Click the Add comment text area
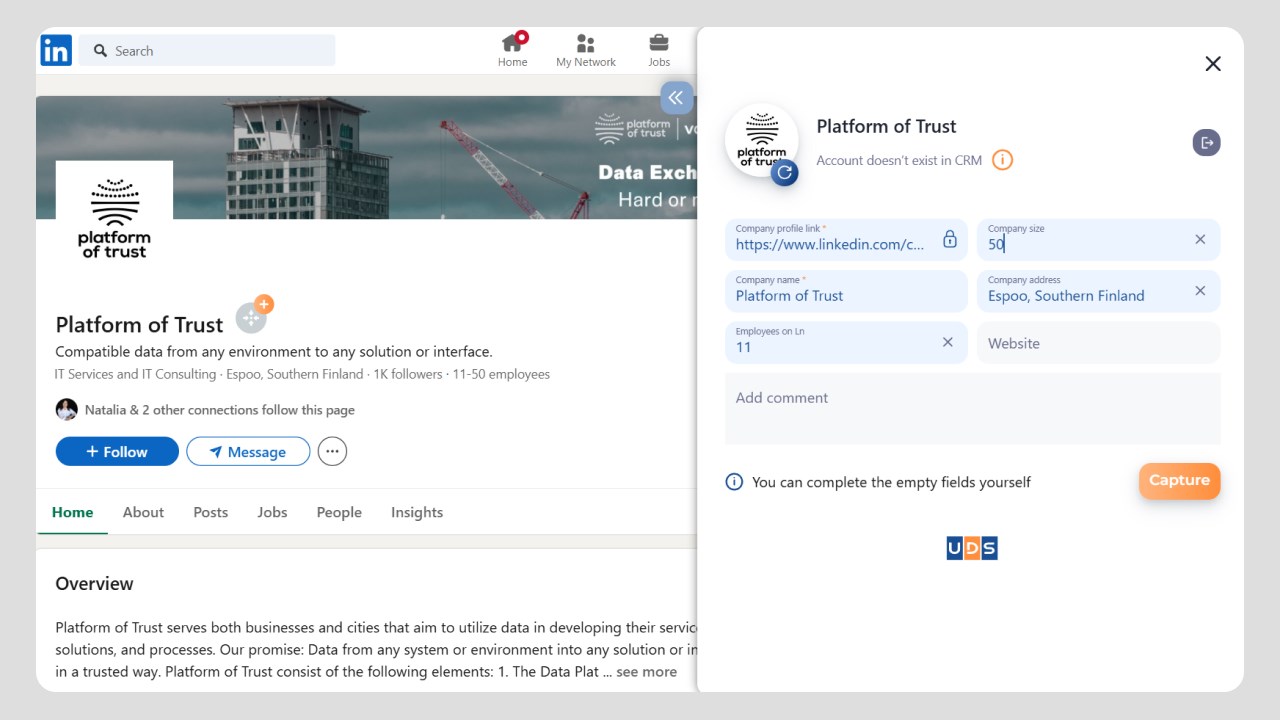The image size is (1280, 720). (x=972, y=408)
